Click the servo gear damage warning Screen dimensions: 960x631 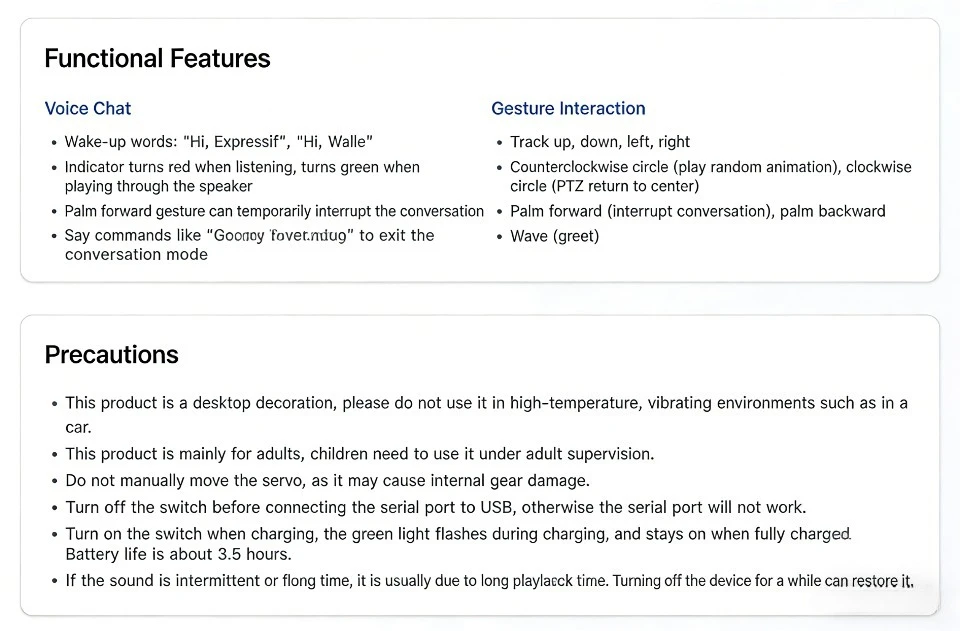(x=328, y=480)
